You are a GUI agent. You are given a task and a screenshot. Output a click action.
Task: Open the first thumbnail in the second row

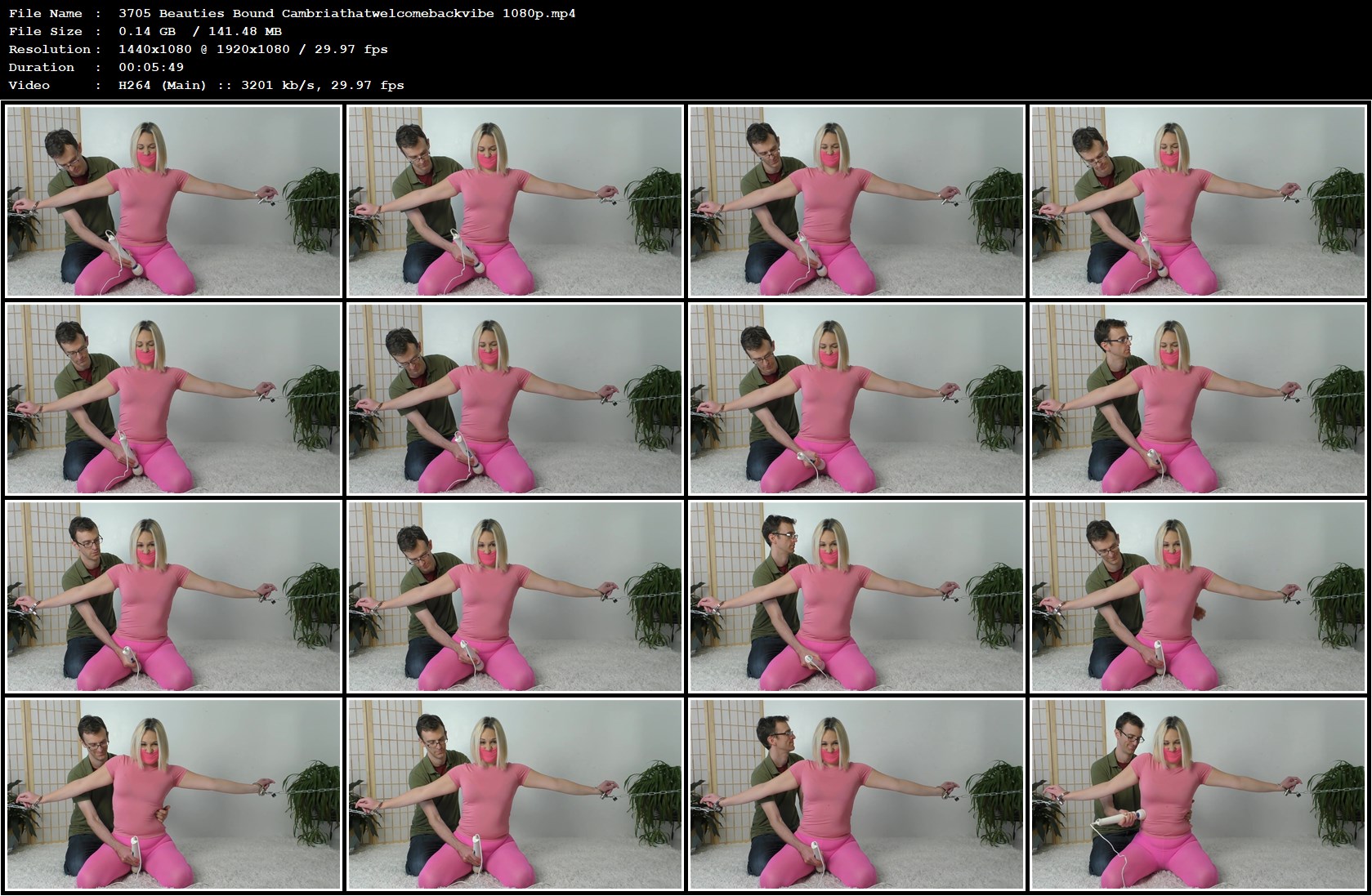click(x=173, y=399)
